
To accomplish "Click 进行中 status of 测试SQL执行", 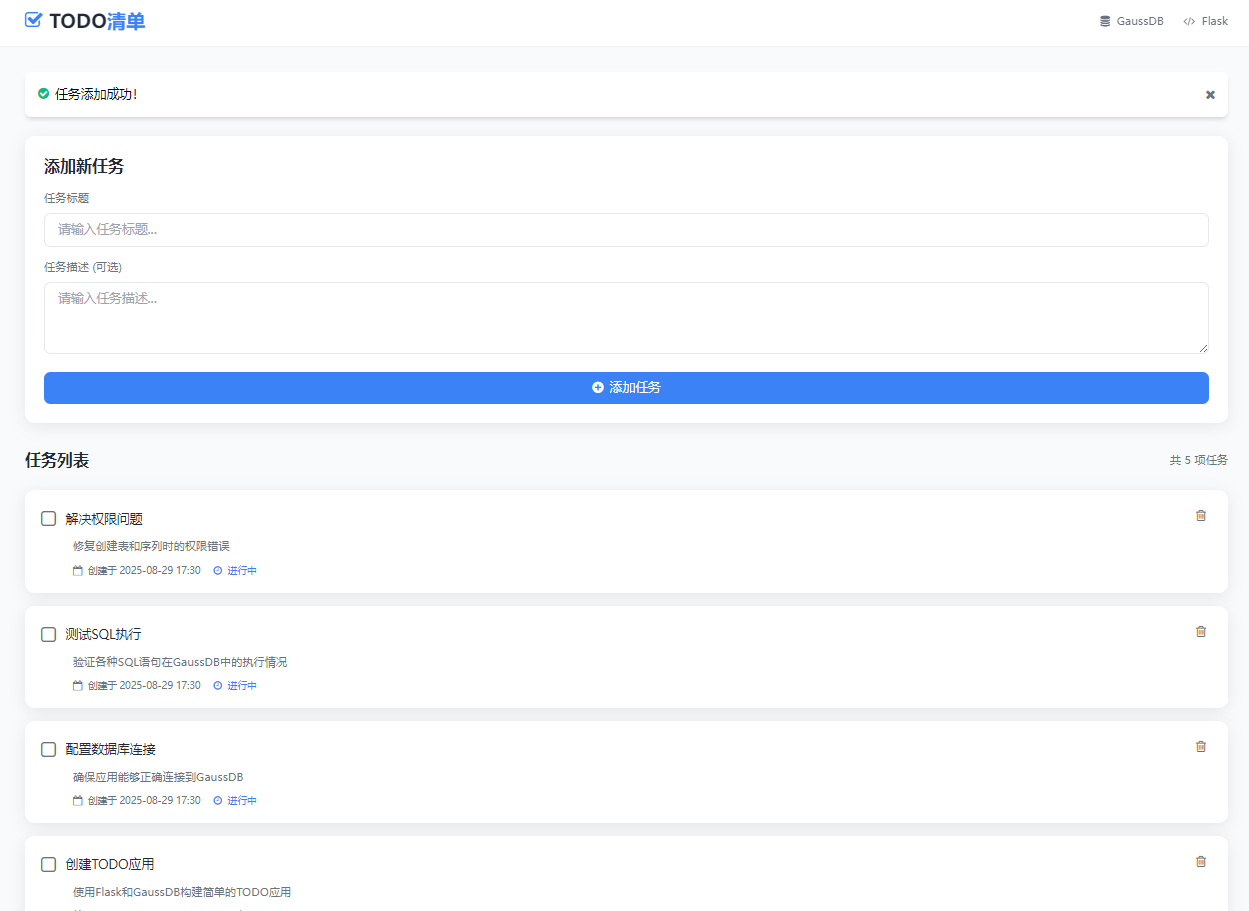I will click(x=242, y=686).
